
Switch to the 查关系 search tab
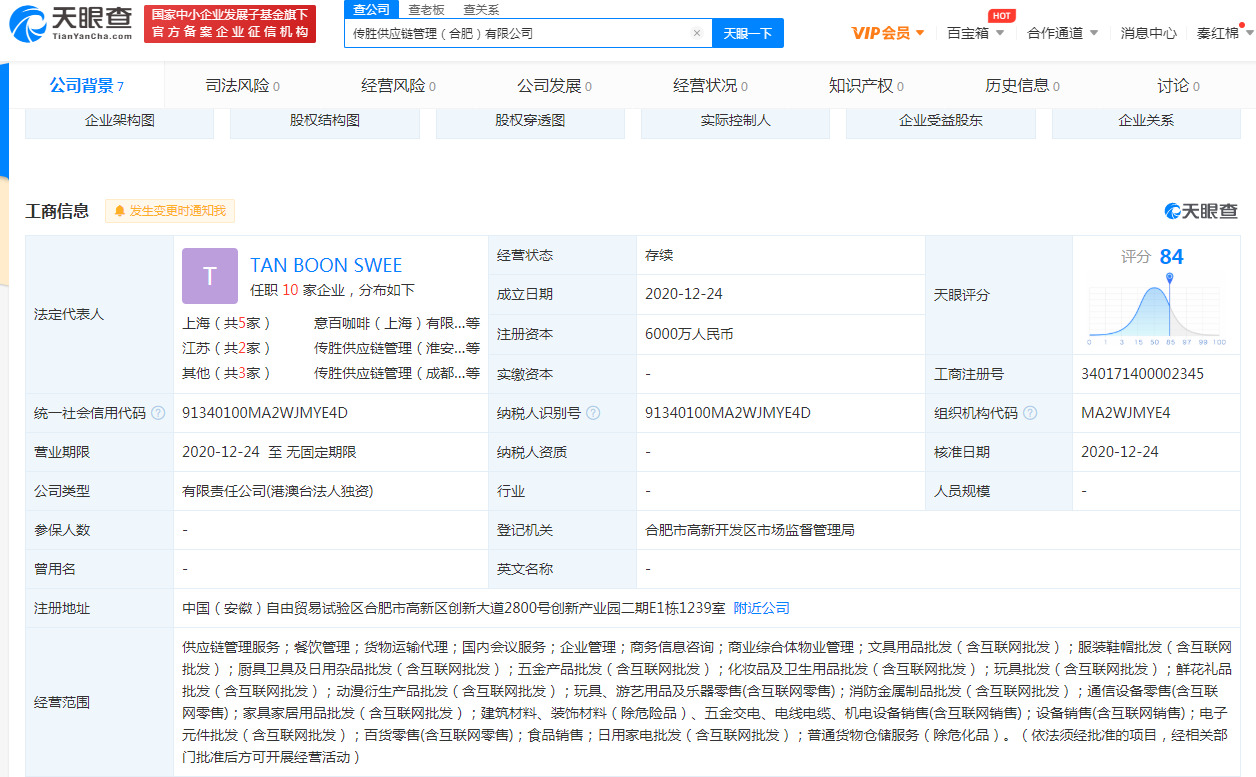click(481, 9)
